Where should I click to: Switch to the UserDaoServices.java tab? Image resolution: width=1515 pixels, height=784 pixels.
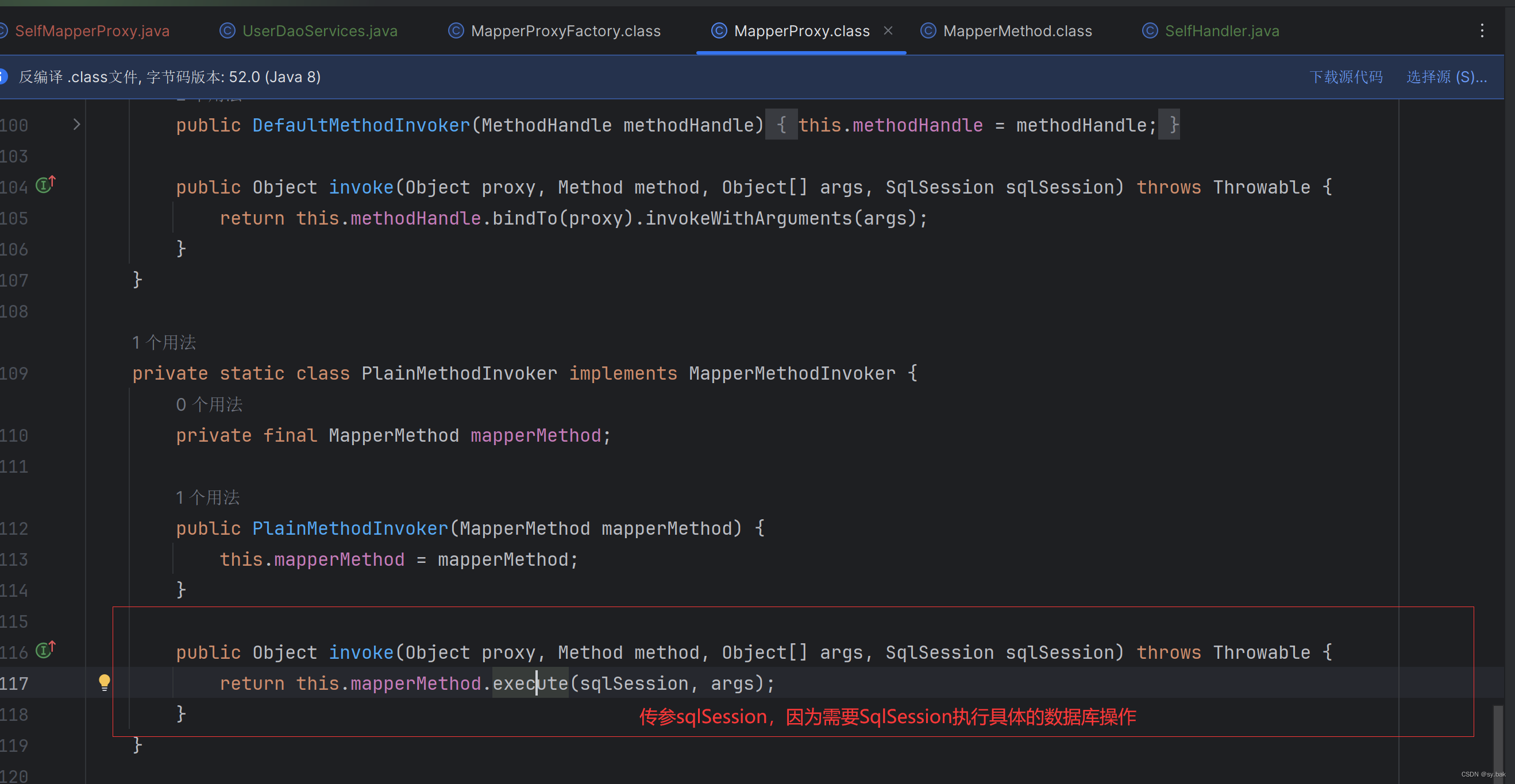coord(319,30)
